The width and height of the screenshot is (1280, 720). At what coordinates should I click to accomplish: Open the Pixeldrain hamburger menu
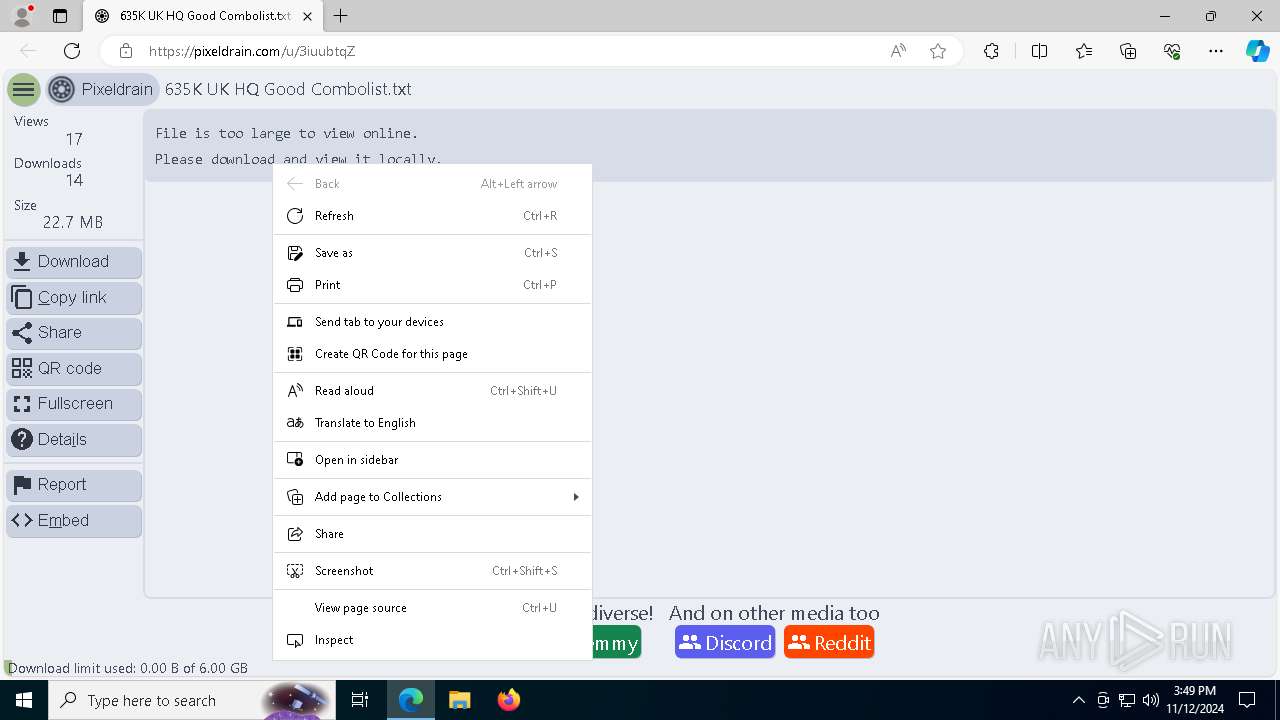pos(23,90)
